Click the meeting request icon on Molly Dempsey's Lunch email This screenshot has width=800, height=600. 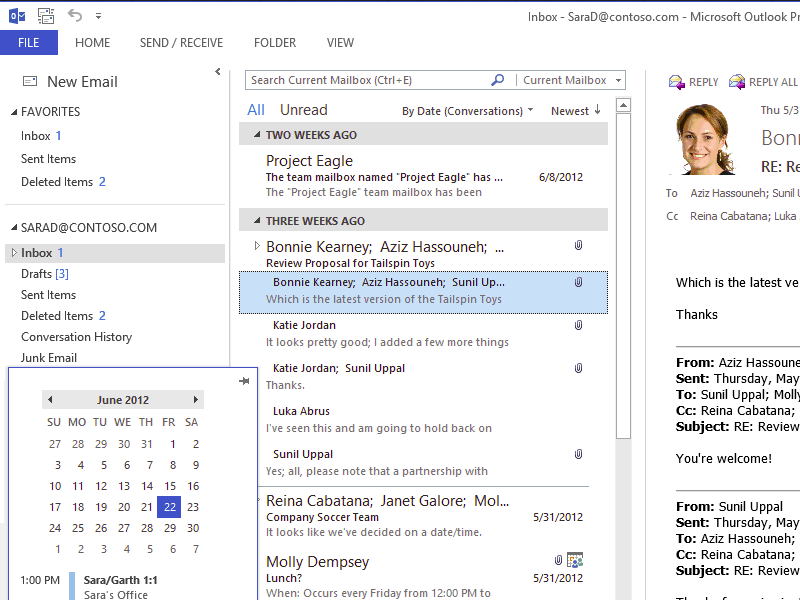tap(575, 560)
